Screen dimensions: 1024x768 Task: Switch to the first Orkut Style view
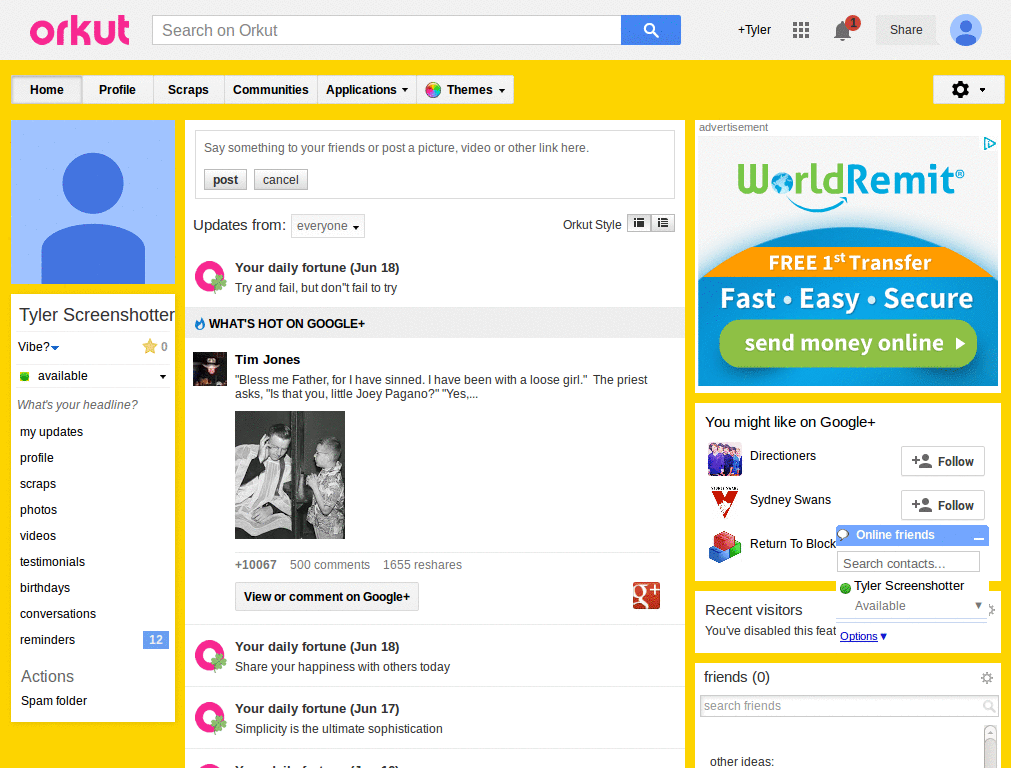coord(639,223)
